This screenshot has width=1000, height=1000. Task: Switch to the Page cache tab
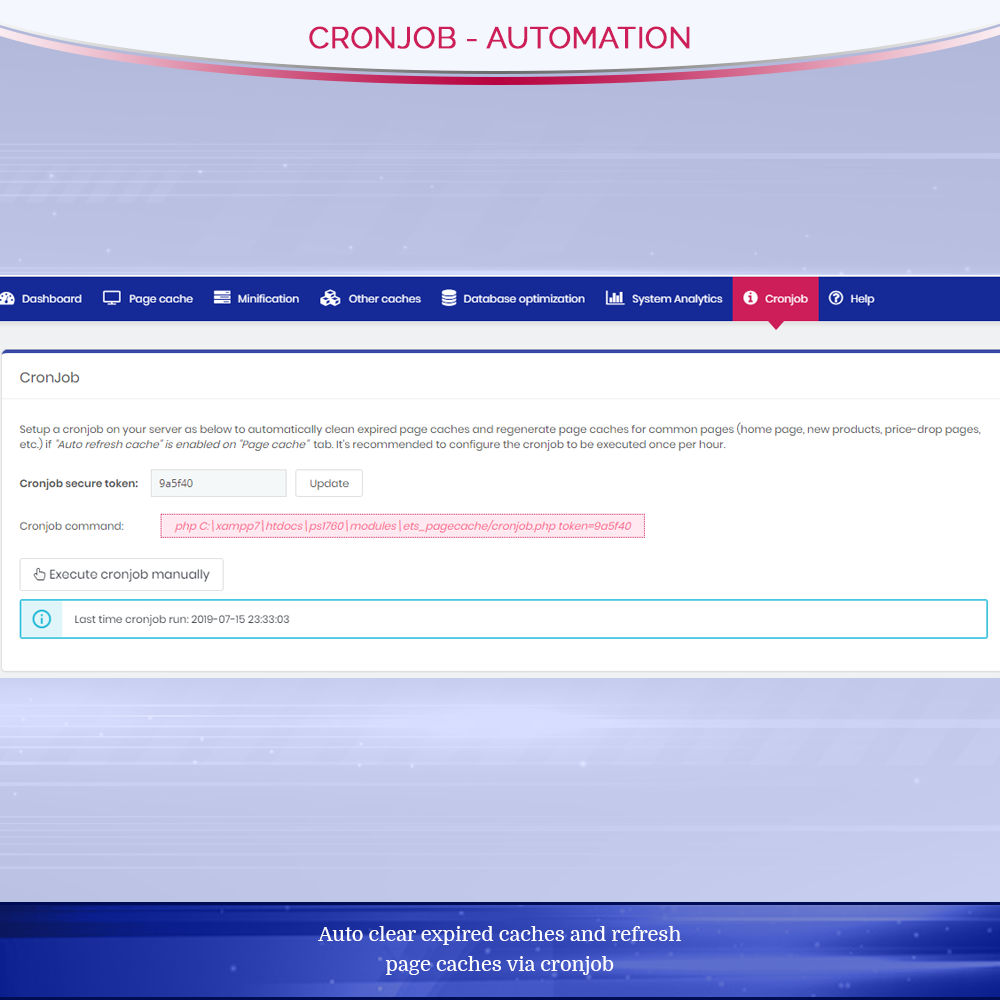point(148,298)
